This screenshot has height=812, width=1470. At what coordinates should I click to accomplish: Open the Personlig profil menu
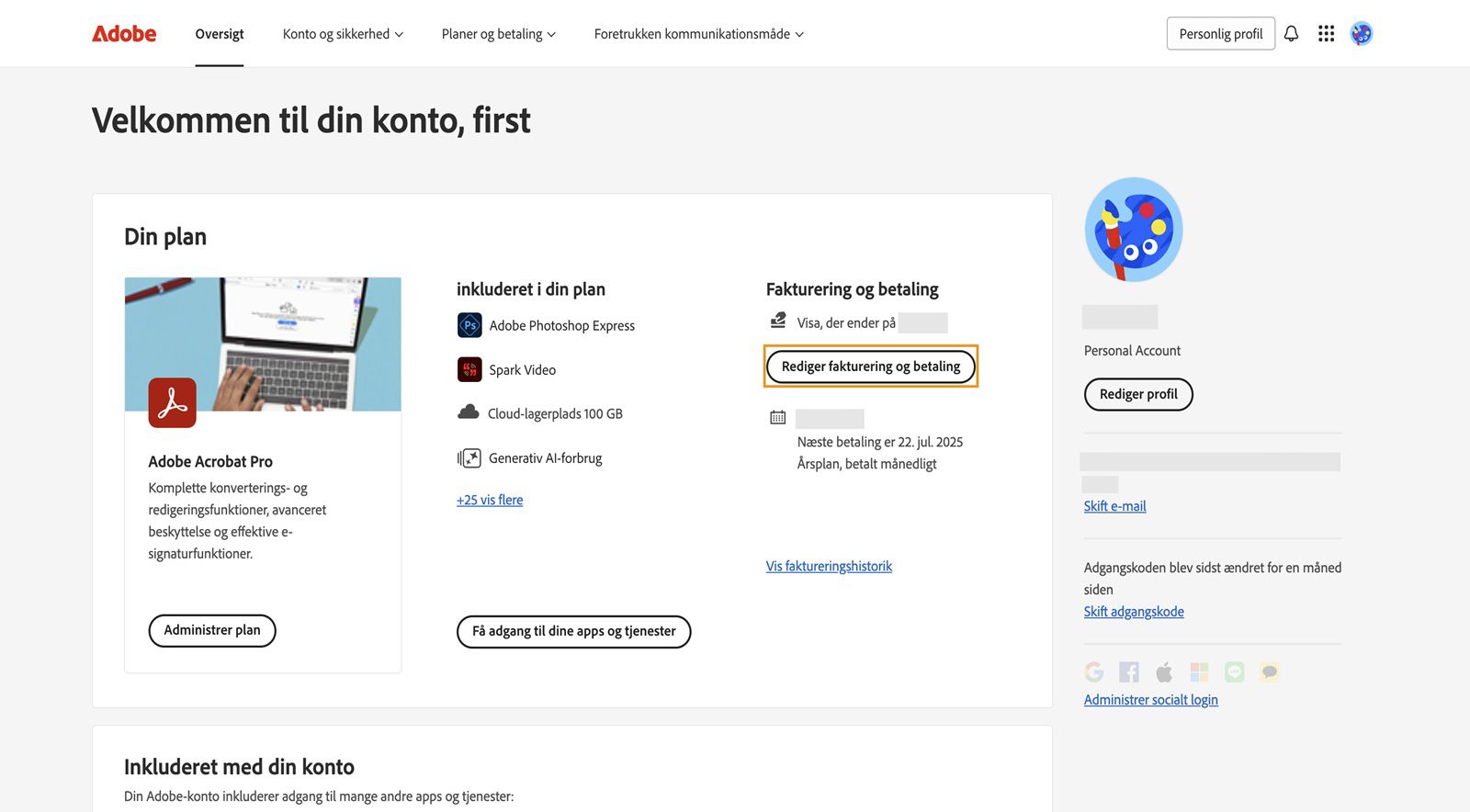(1220, 33)
